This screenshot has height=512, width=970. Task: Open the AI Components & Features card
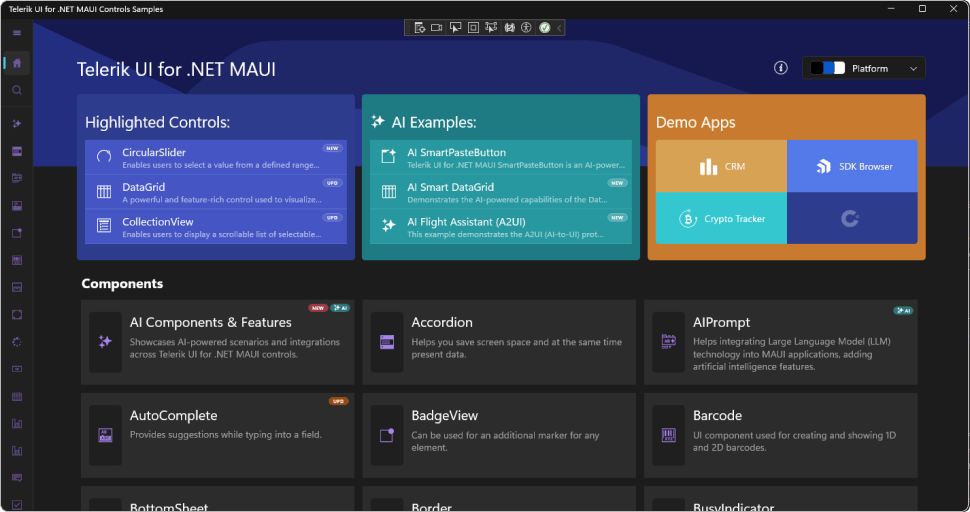(218, 342)
